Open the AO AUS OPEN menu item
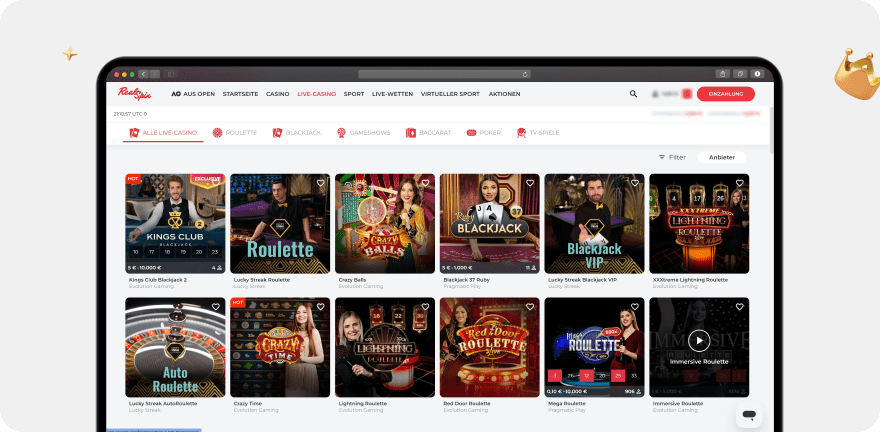 (193, 94)
